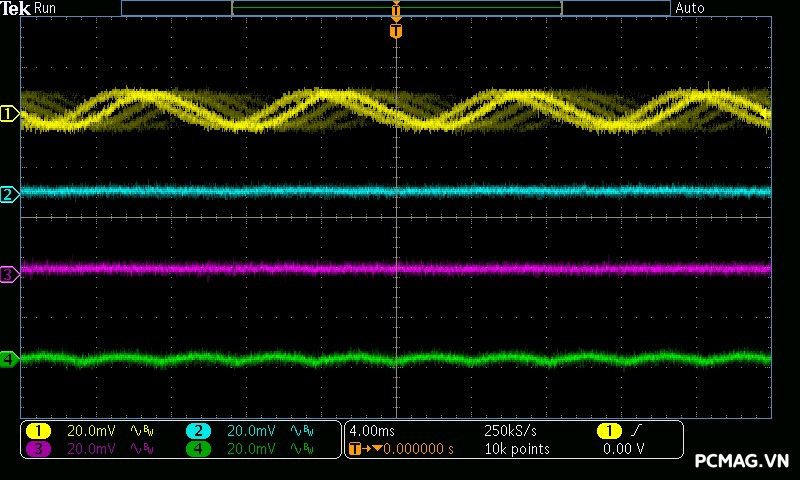Image resolution: width=800 pixels, height=480 pixels.
Task: Click the channel 2 cyan ground marker
Action: pos(9,194)
